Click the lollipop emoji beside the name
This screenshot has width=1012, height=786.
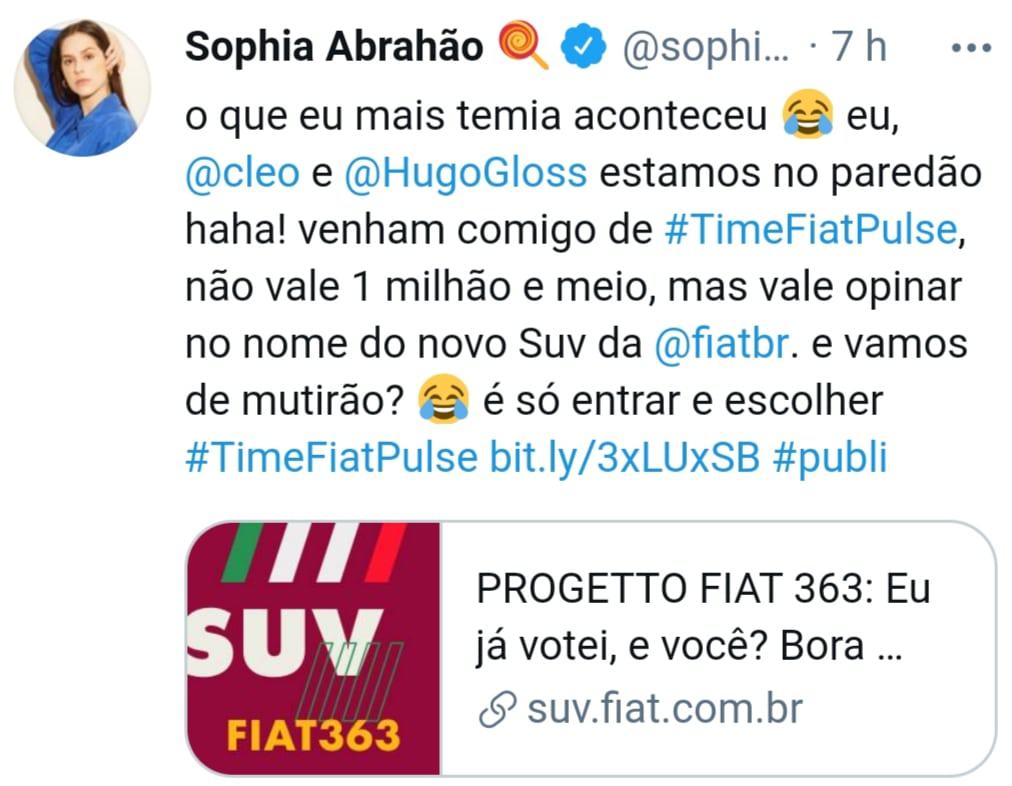[x=523, y=45]
